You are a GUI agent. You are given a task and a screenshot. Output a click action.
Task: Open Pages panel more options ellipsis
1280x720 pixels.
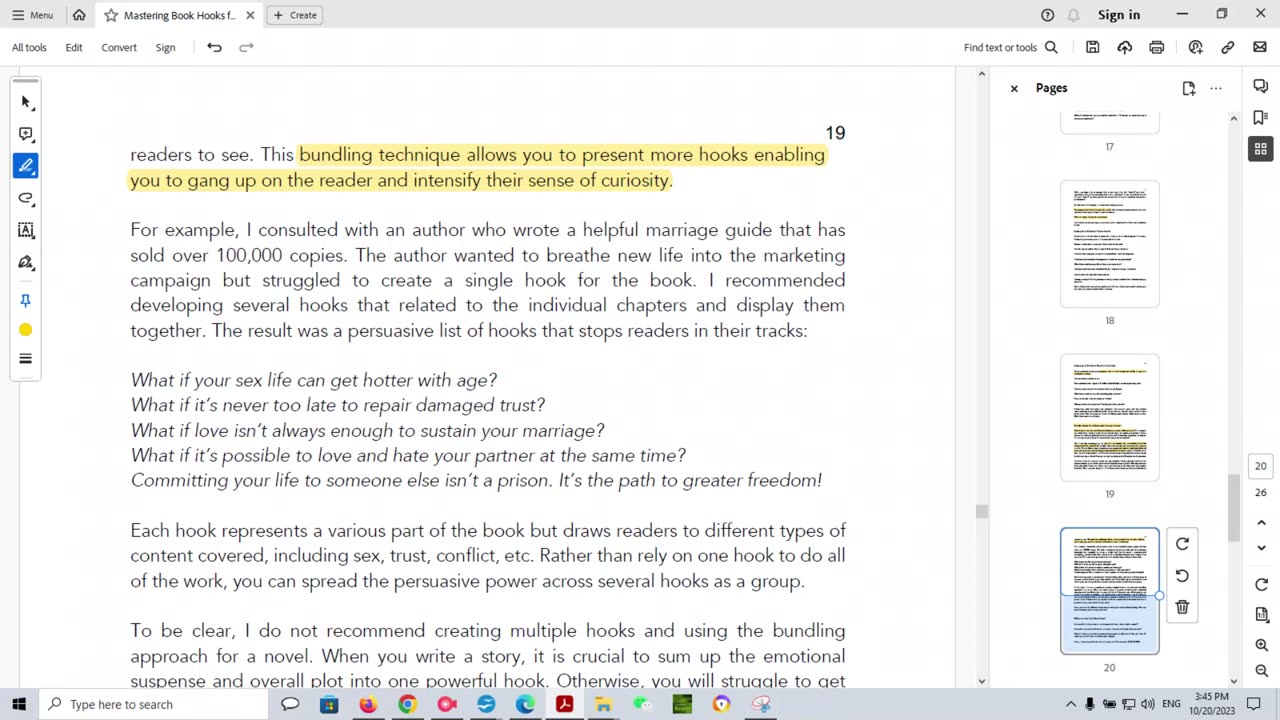tap(1216, 88)
